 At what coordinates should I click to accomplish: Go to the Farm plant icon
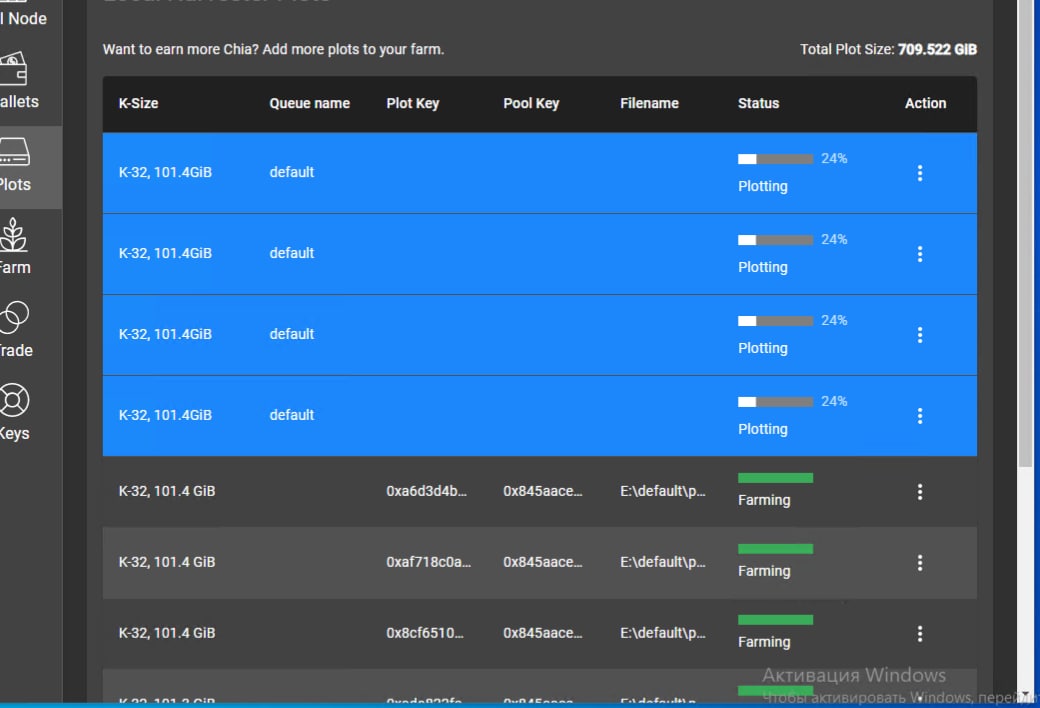[x=13, y=235]
